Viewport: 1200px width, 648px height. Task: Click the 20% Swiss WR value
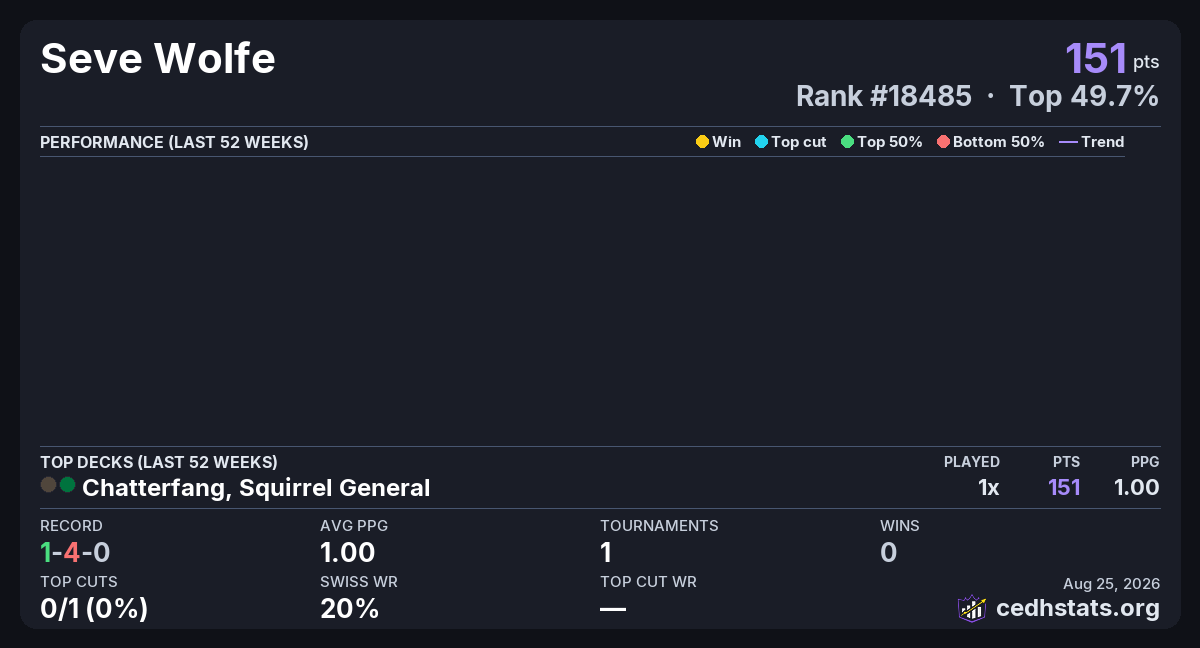click(350, 608)
